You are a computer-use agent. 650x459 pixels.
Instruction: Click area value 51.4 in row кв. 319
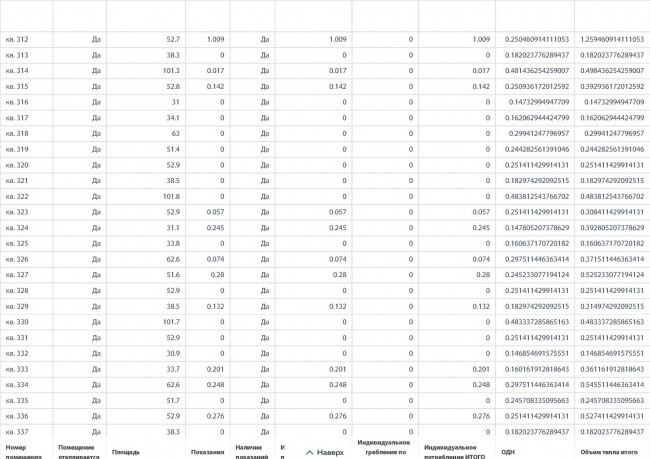173,149
